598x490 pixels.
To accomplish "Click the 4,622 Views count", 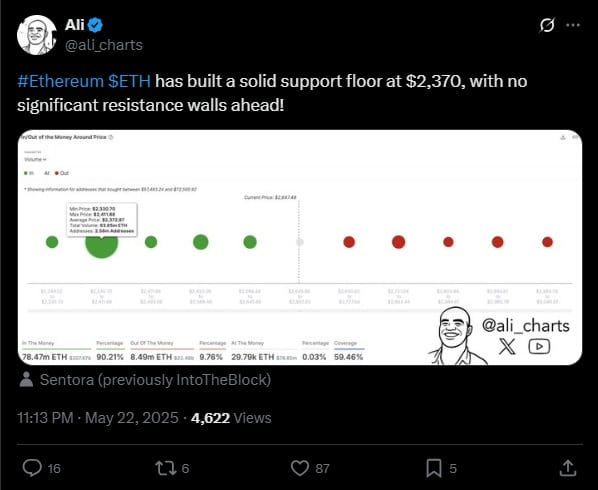I will pyautogui.click(x=231, y=418).
